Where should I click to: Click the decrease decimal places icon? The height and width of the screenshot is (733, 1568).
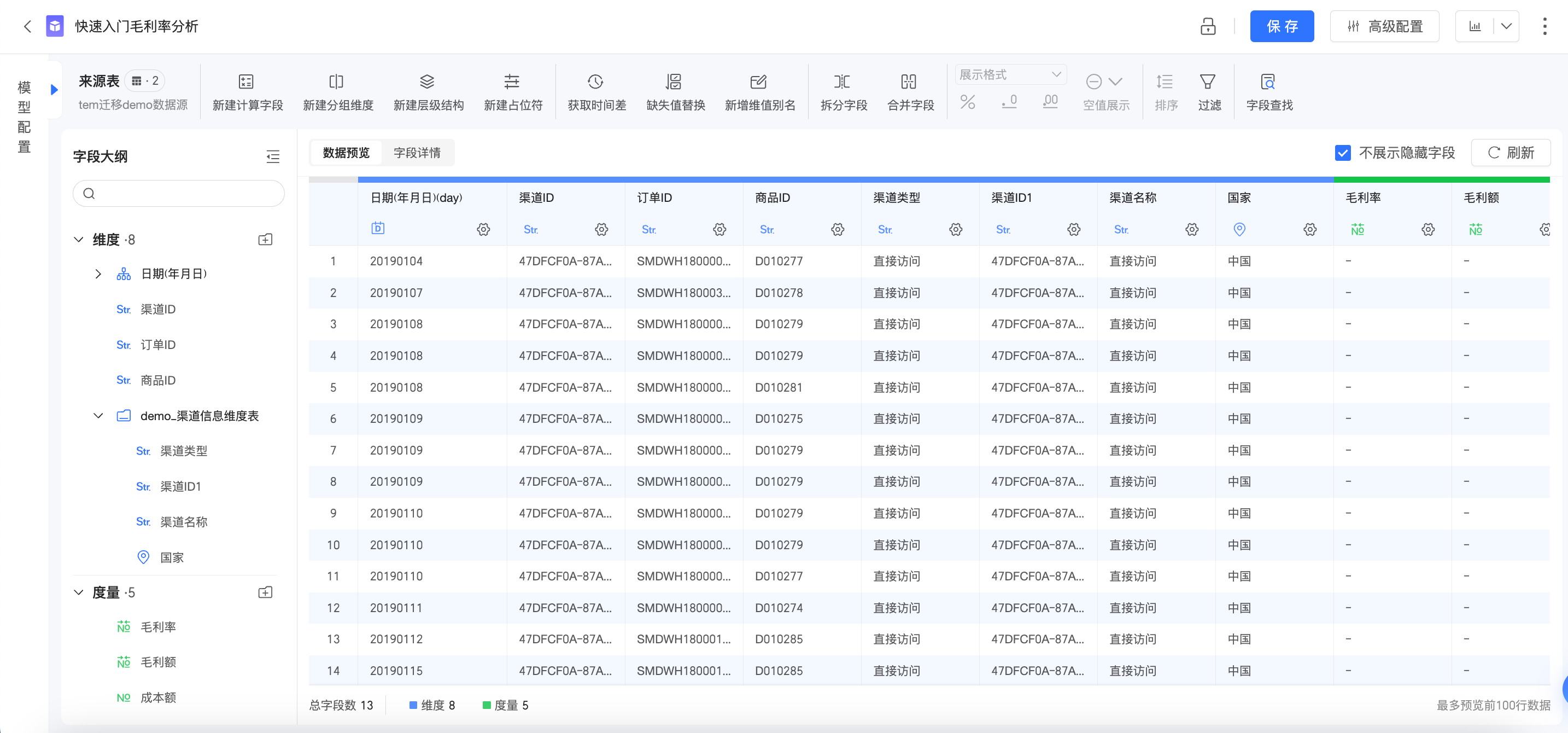[1009, 102]
